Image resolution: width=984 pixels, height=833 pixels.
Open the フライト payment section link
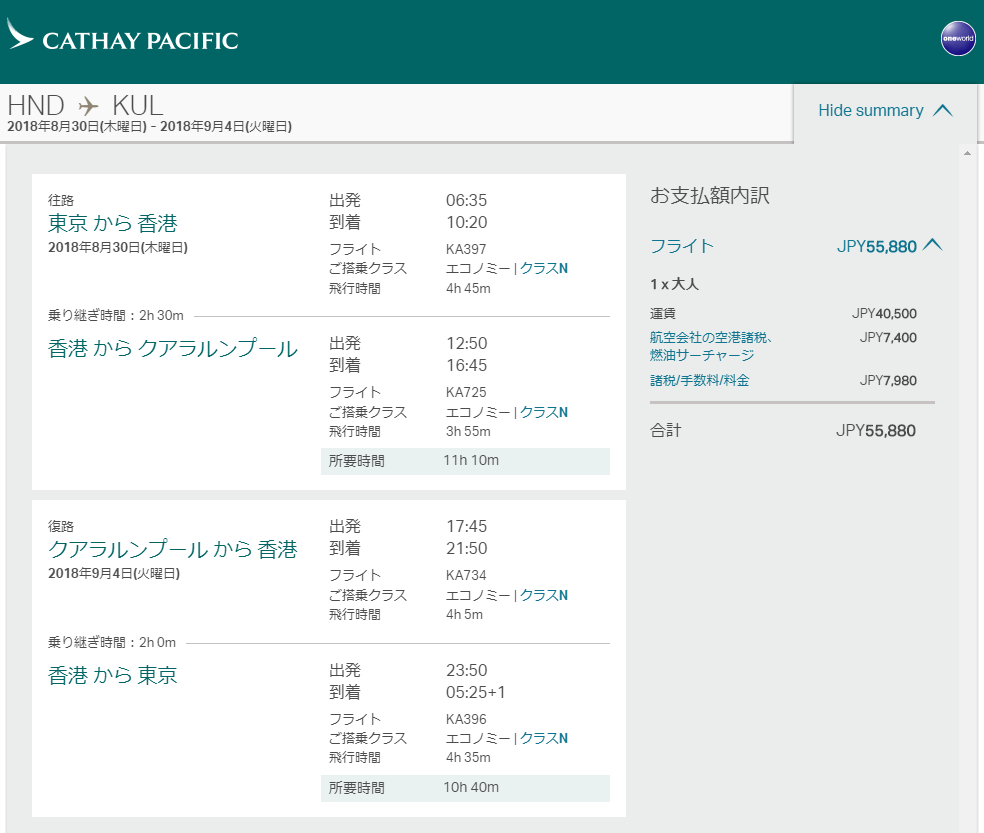tap(682, 246)
